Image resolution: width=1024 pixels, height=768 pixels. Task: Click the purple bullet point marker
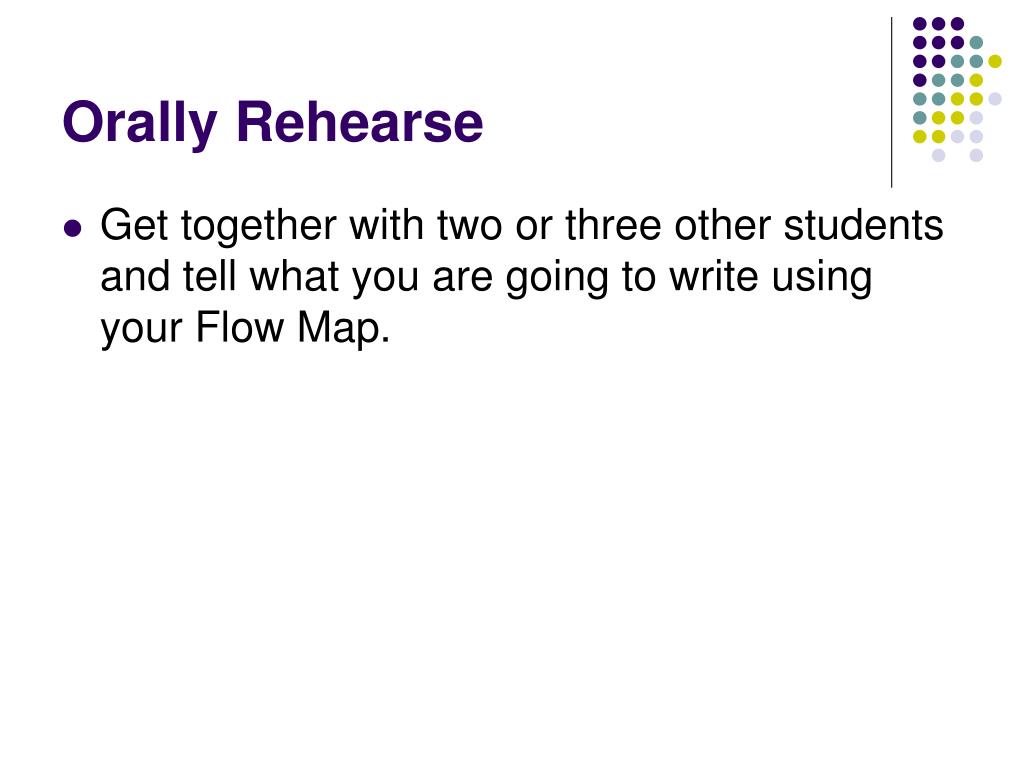pyautogui.click(x=73, y=229)
